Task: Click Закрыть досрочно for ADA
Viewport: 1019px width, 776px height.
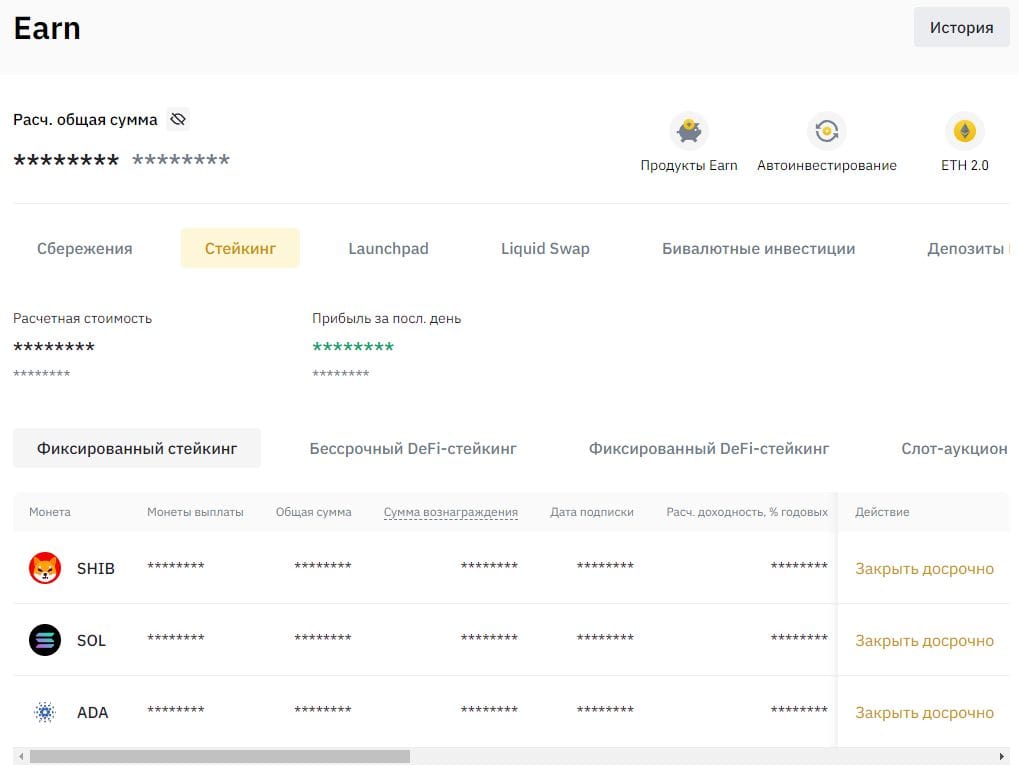Action: (x=924, y=713)
